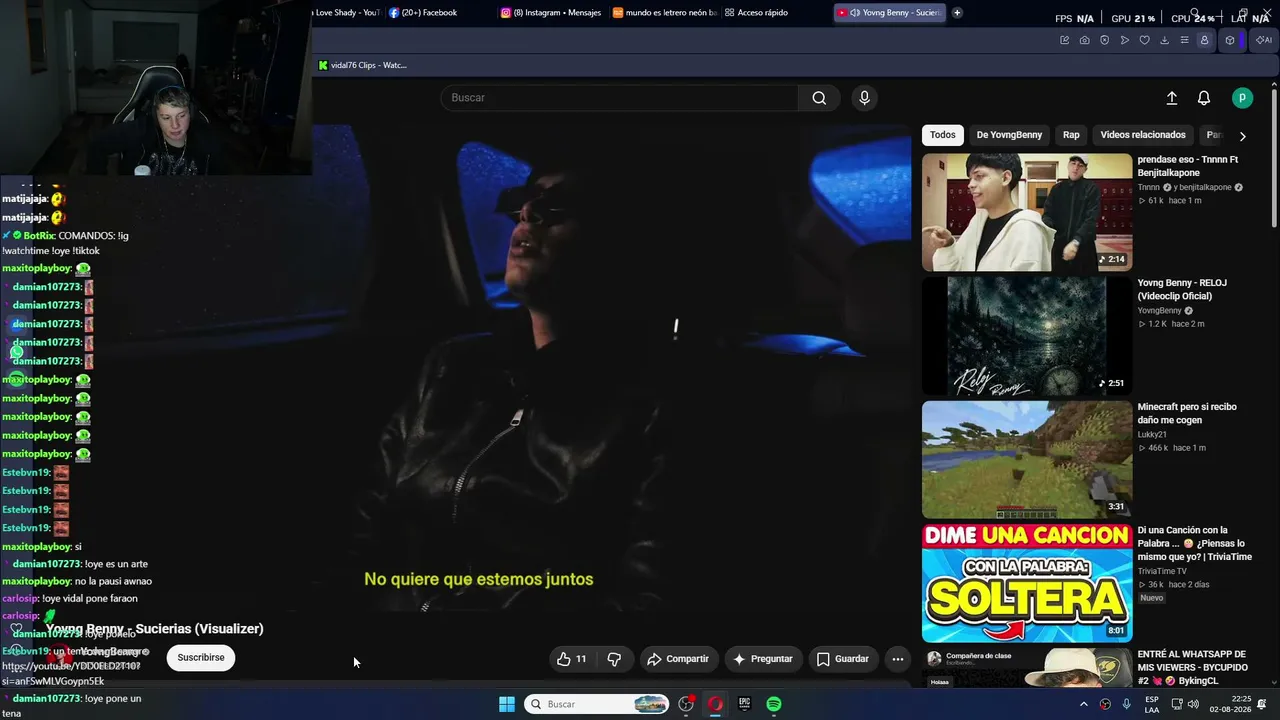The width and height of the screenshot is (1280, 720).
Task: Expand the system tray hidden icons chevron
Action: pyautogui.click(x=1083, y=704)
